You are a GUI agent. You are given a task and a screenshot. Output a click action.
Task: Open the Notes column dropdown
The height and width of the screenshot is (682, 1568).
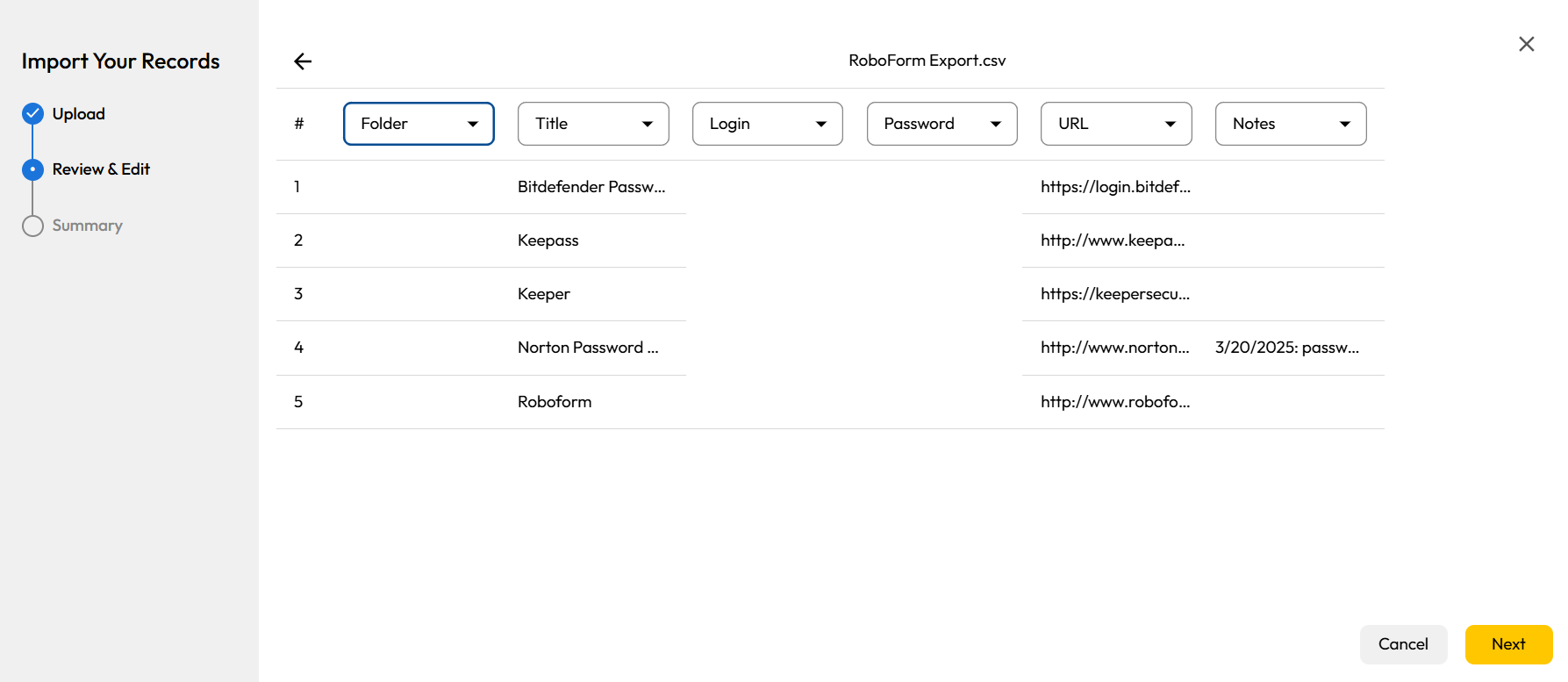tap(1290, 124)
